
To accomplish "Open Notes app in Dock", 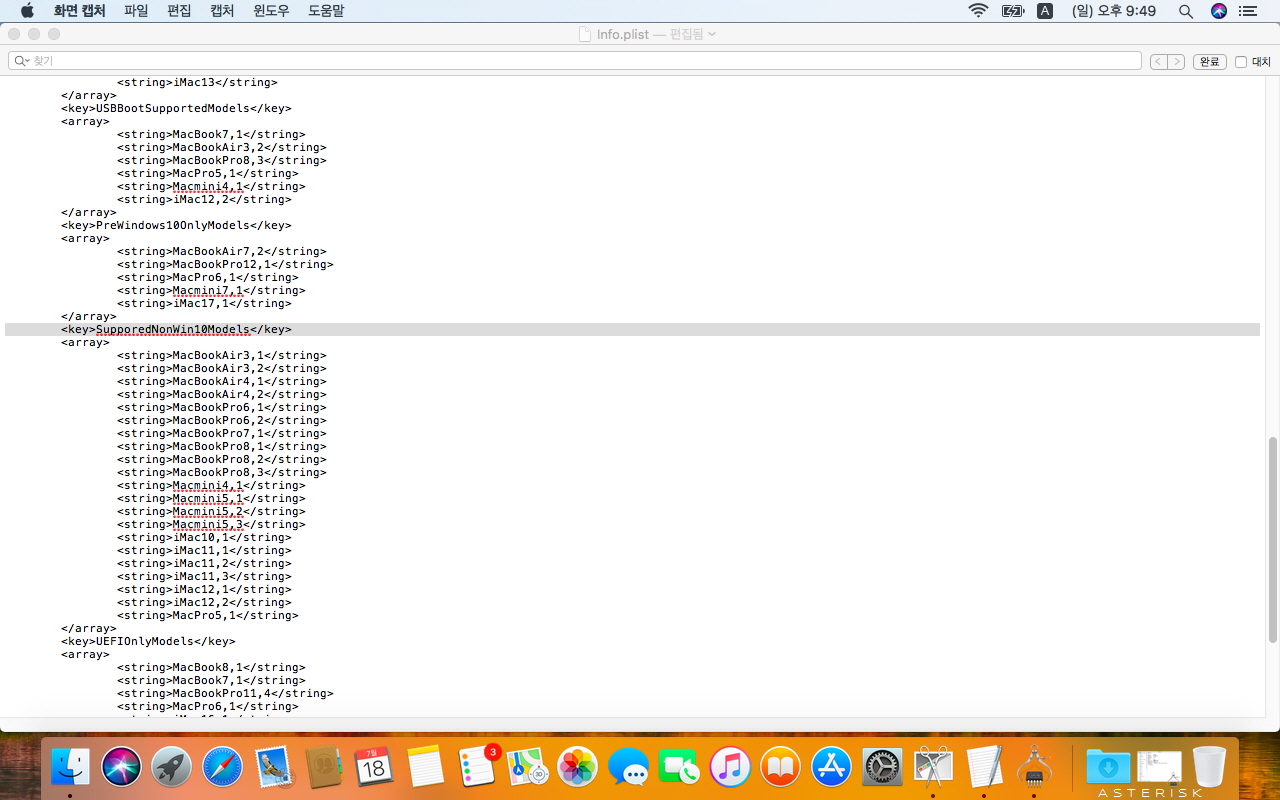I will (x=426, y=768).
